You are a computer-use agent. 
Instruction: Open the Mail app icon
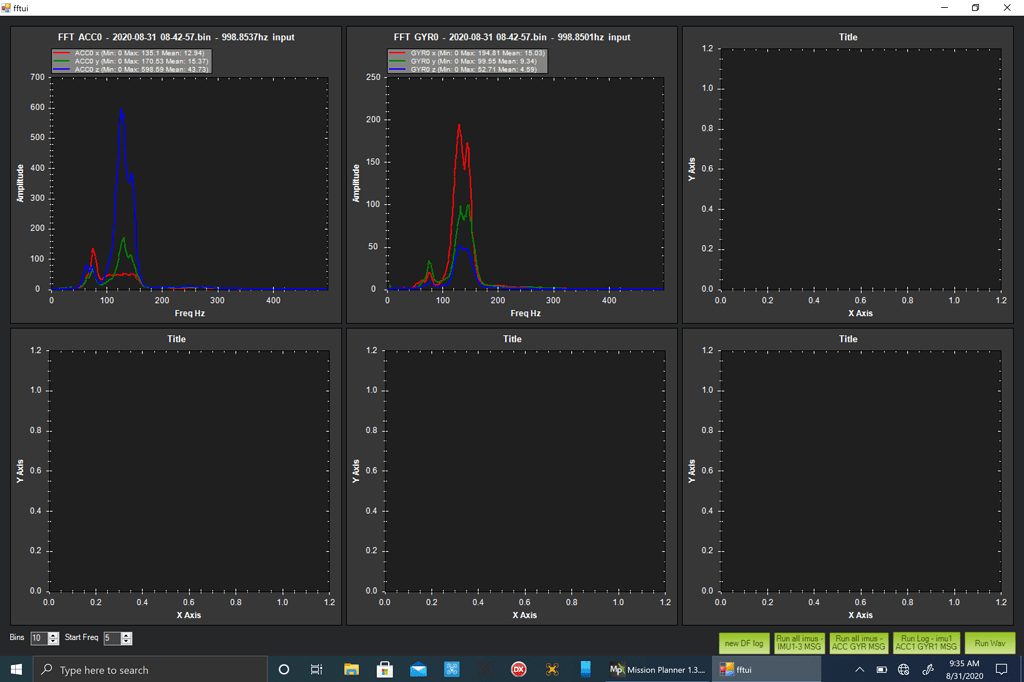coord(418,669)
